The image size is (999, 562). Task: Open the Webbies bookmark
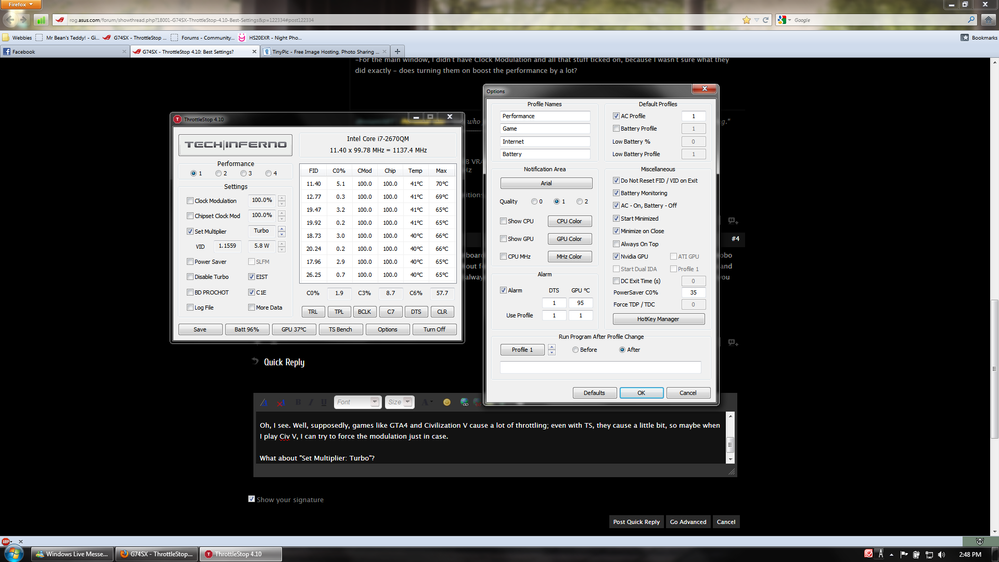pos(17,38)
